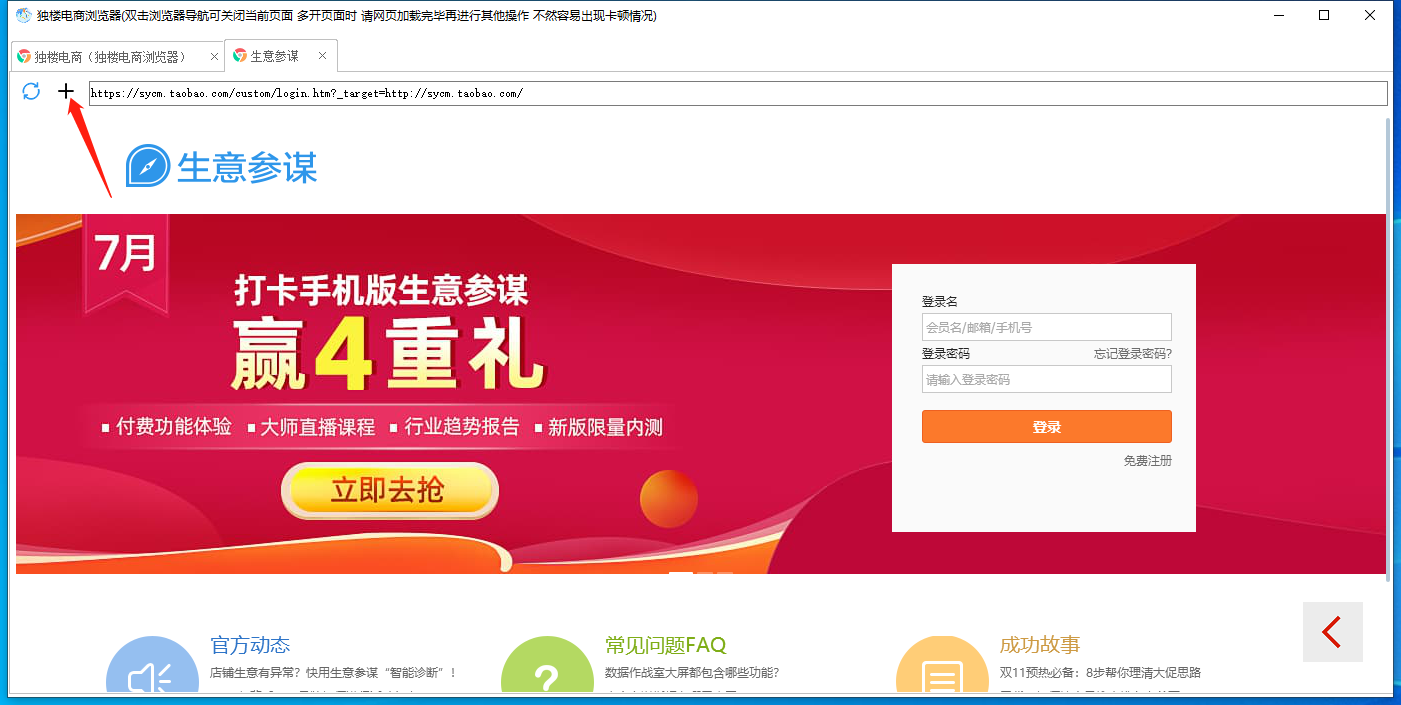This screenshot has height=705, width=1401.
Task: Focus the 登录名 username field
Action: tap(1046, 327)
